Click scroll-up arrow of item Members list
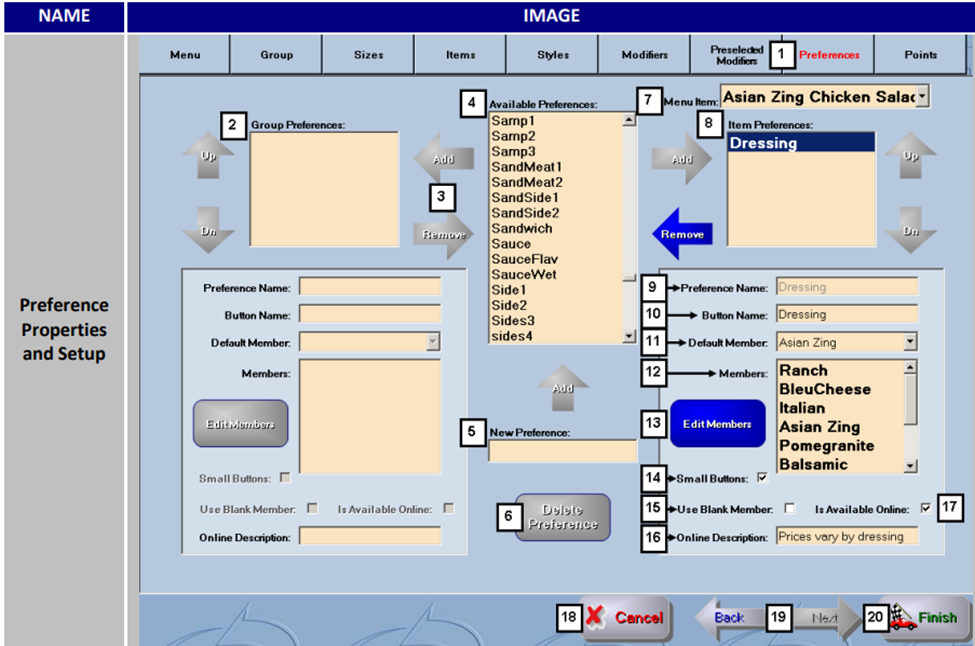The image size is (975, 646). pos(910,367)
